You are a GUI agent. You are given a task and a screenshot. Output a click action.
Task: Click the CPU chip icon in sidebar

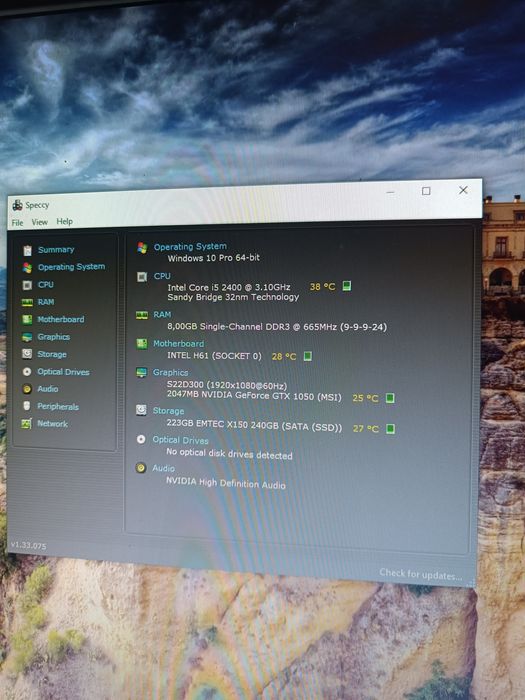pyautogui.click(x=27, y=285)
